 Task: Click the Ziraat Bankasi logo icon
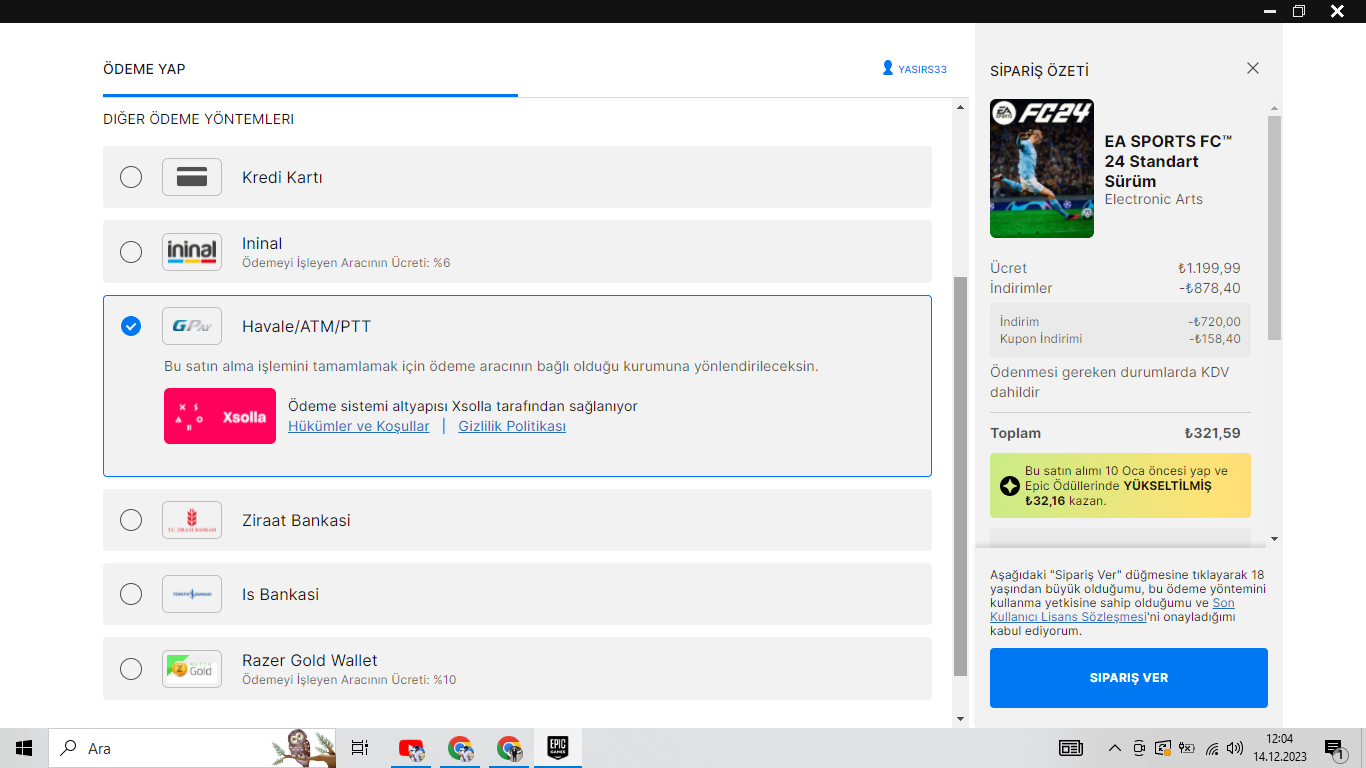click(x=192, y=520)
